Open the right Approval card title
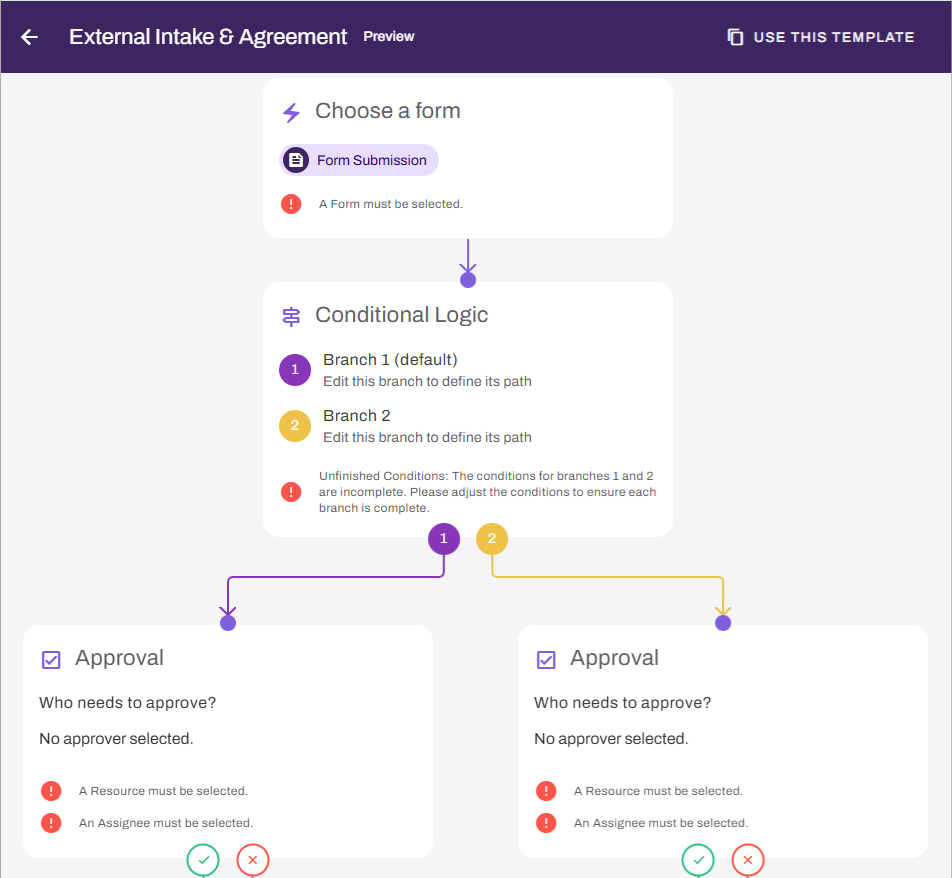This screenshot has width=952, height=878. 614,658
